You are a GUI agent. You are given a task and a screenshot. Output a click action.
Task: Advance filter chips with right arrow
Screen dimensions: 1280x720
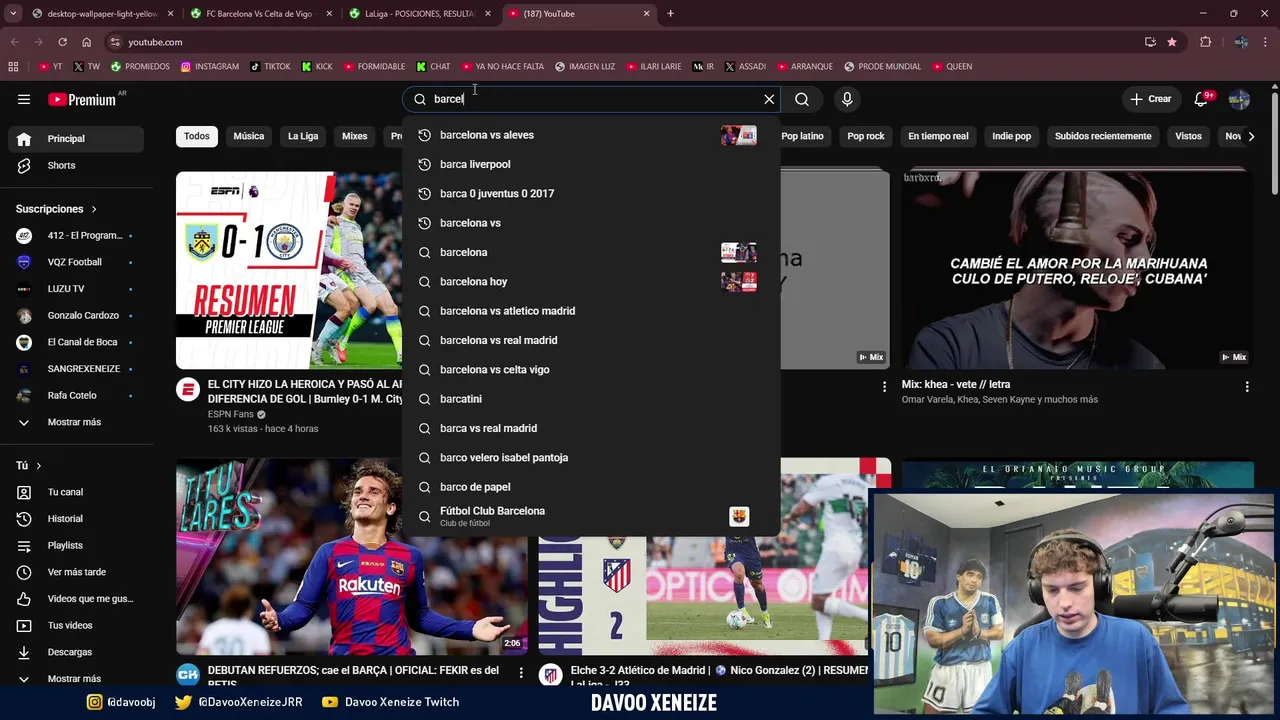pyautogui.click(x=1250, y=136)
